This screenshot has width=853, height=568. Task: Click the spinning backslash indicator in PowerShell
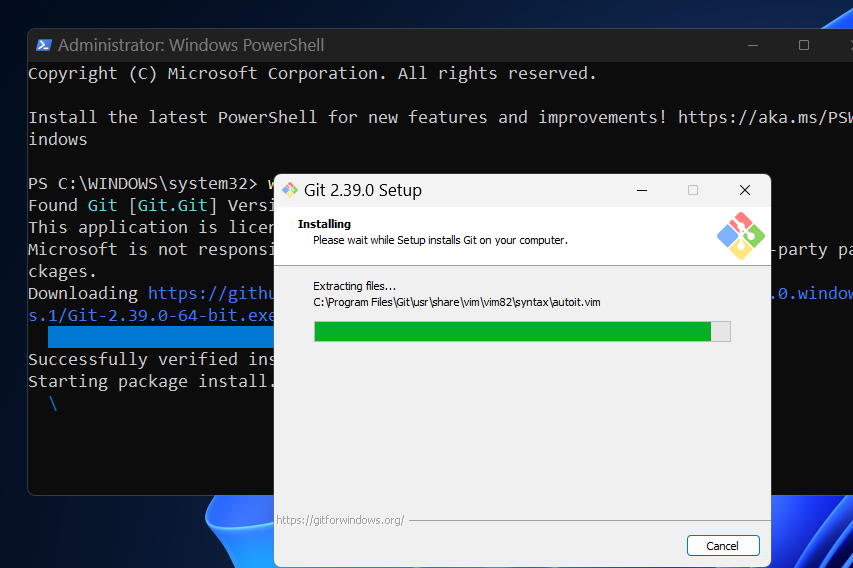[53, 403]
